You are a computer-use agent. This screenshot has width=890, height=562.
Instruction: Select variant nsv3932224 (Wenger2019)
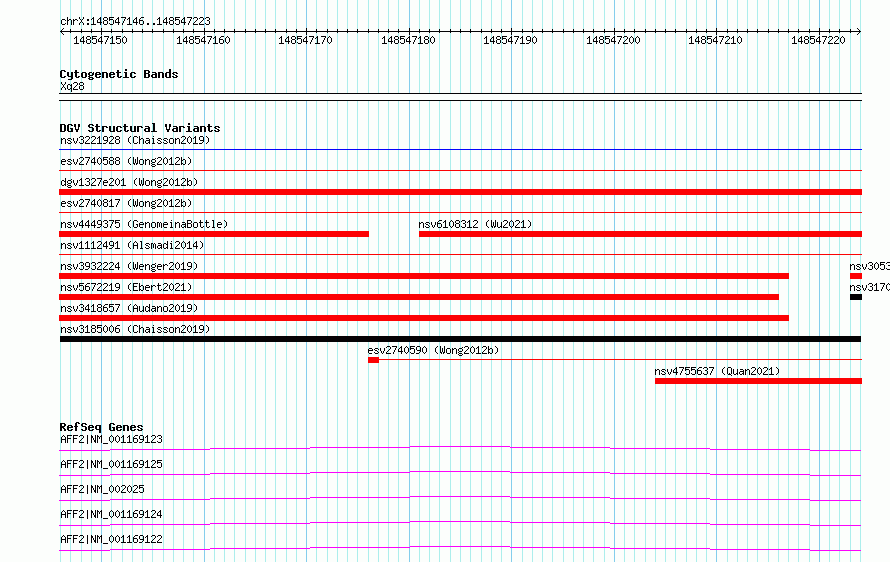coord(129,266)
